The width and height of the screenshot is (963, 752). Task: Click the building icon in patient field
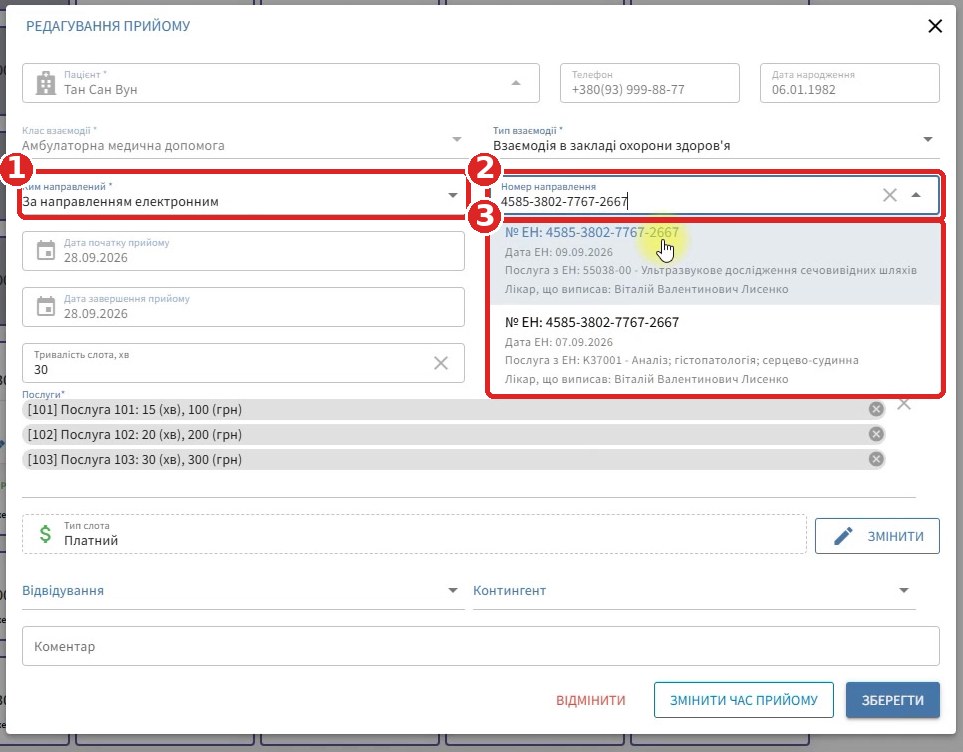pos(46,83)
